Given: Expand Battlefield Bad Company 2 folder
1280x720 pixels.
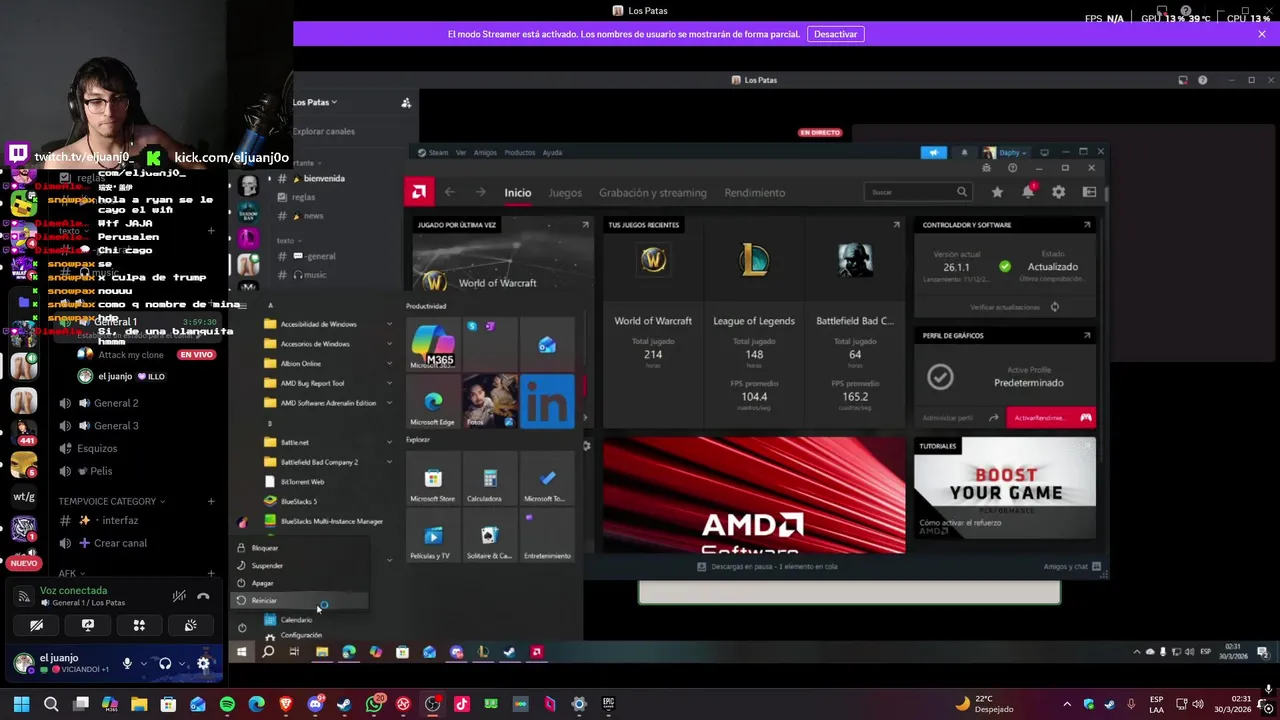Looking at the screenshot, I should click(329, 462).
